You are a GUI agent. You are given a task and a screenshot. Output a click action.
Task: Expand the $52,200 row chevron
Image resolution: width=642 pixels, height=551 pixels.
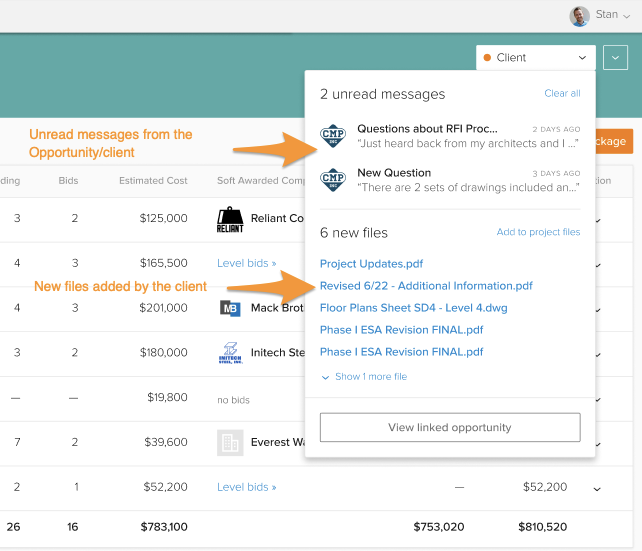tap(597, 488)
